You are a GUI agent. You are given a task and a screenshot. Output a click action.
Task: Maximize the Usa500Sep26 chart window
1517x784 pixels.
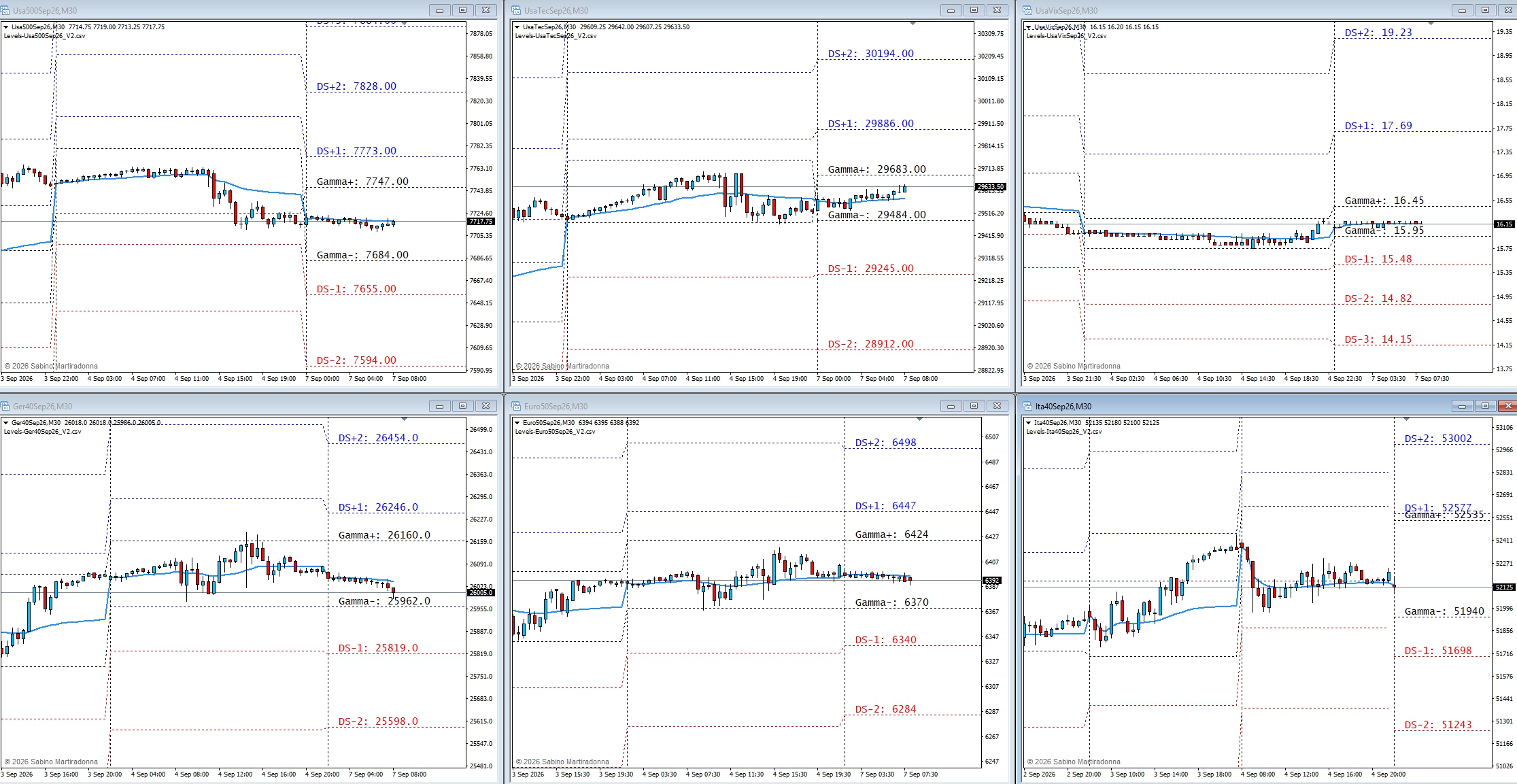[x=462, y=10]
